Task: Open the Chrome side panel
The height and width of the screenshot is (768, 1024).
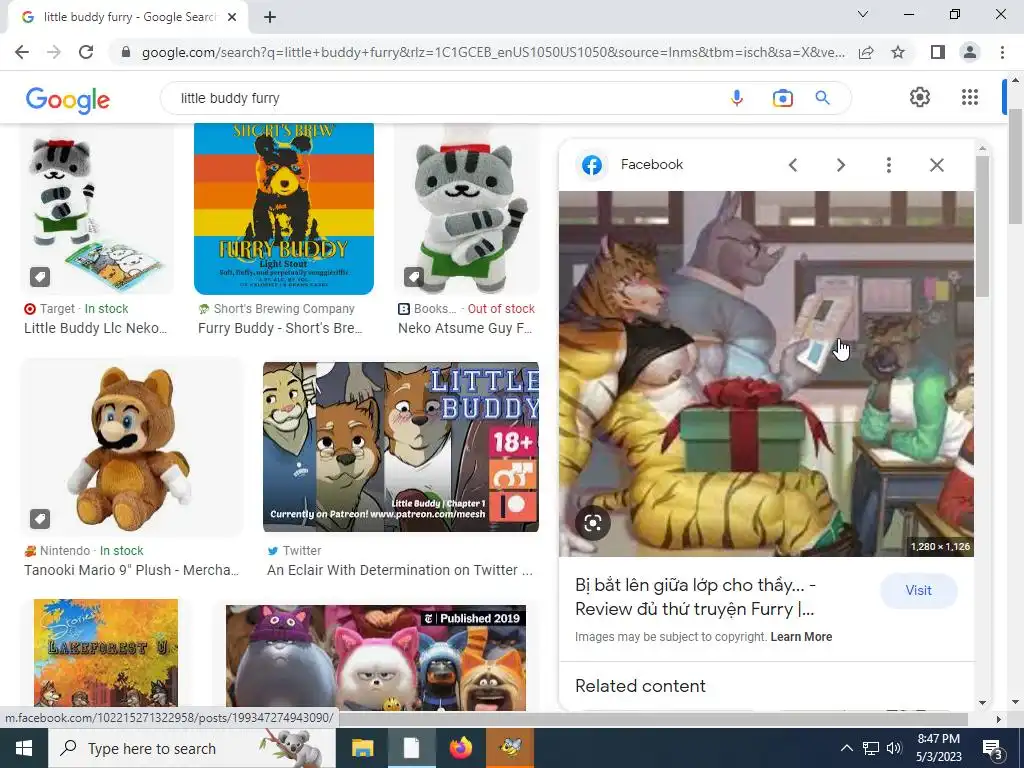Action: pos(937,52)
